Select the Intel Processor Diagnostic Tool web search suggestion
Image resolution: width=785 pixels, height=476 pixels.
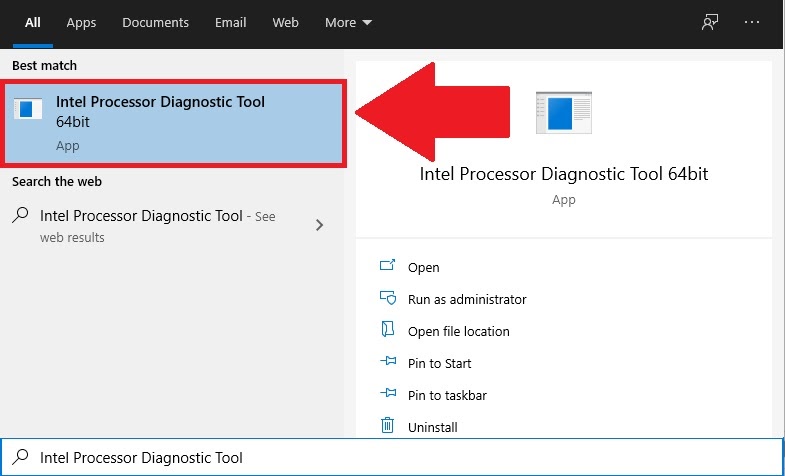point(172,226)
